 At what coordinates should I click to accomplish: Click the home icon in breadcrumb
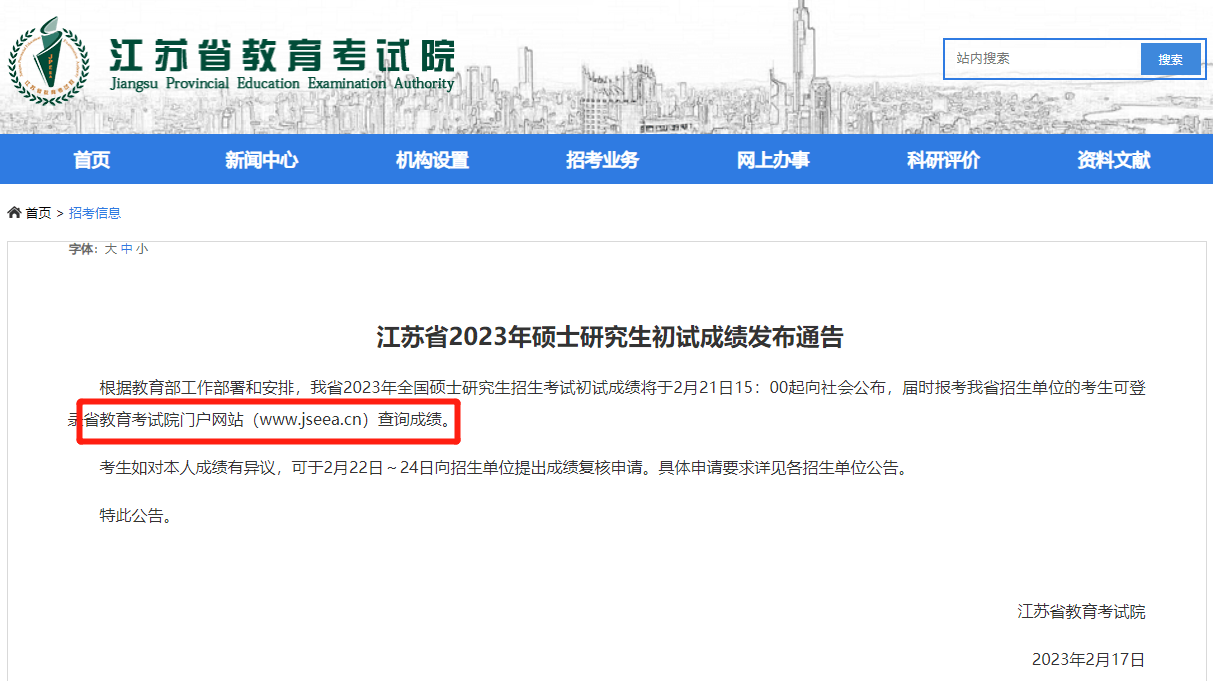tap(14, 212)
